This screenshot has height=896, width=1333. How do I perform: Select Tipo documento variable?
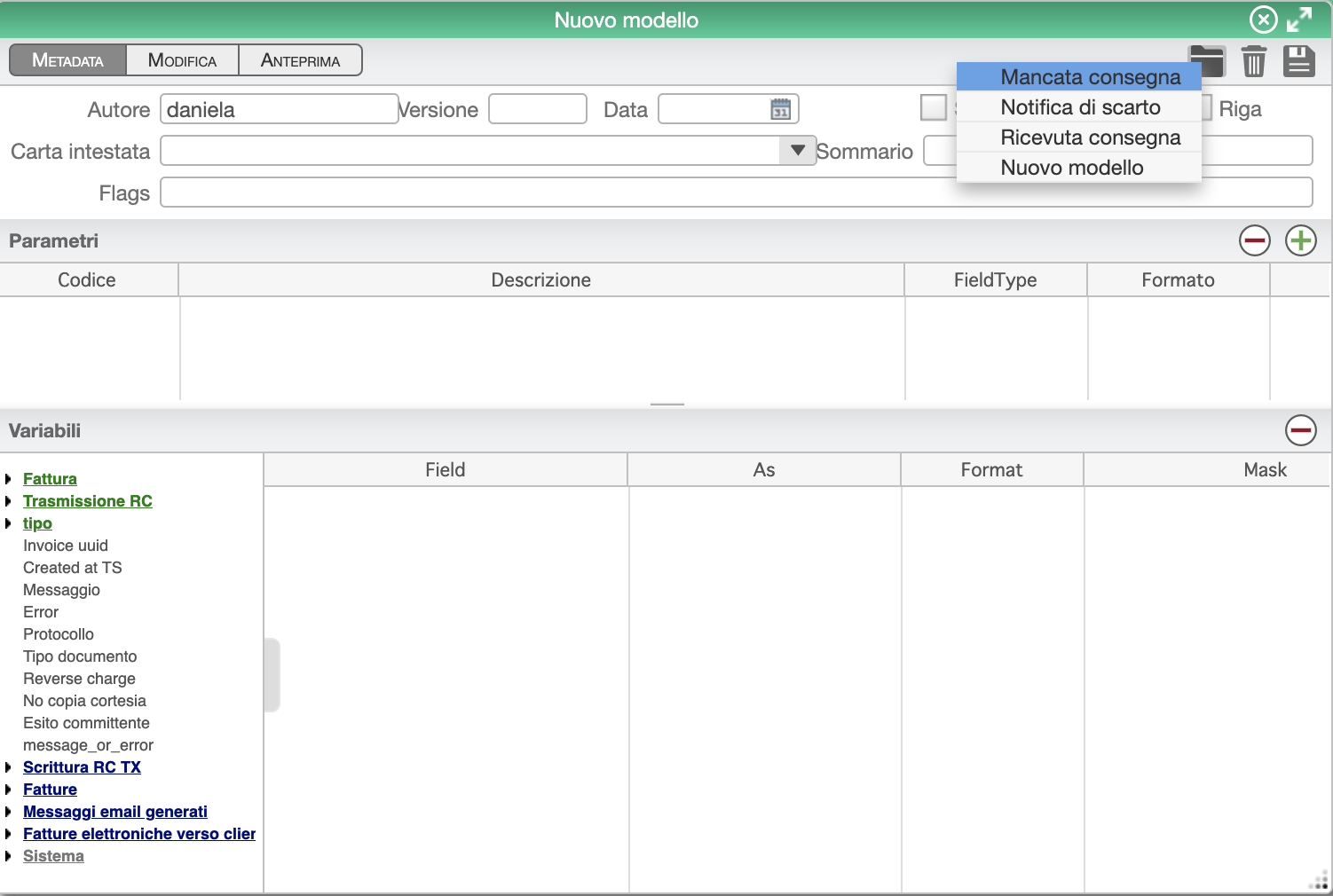point(80,656)
